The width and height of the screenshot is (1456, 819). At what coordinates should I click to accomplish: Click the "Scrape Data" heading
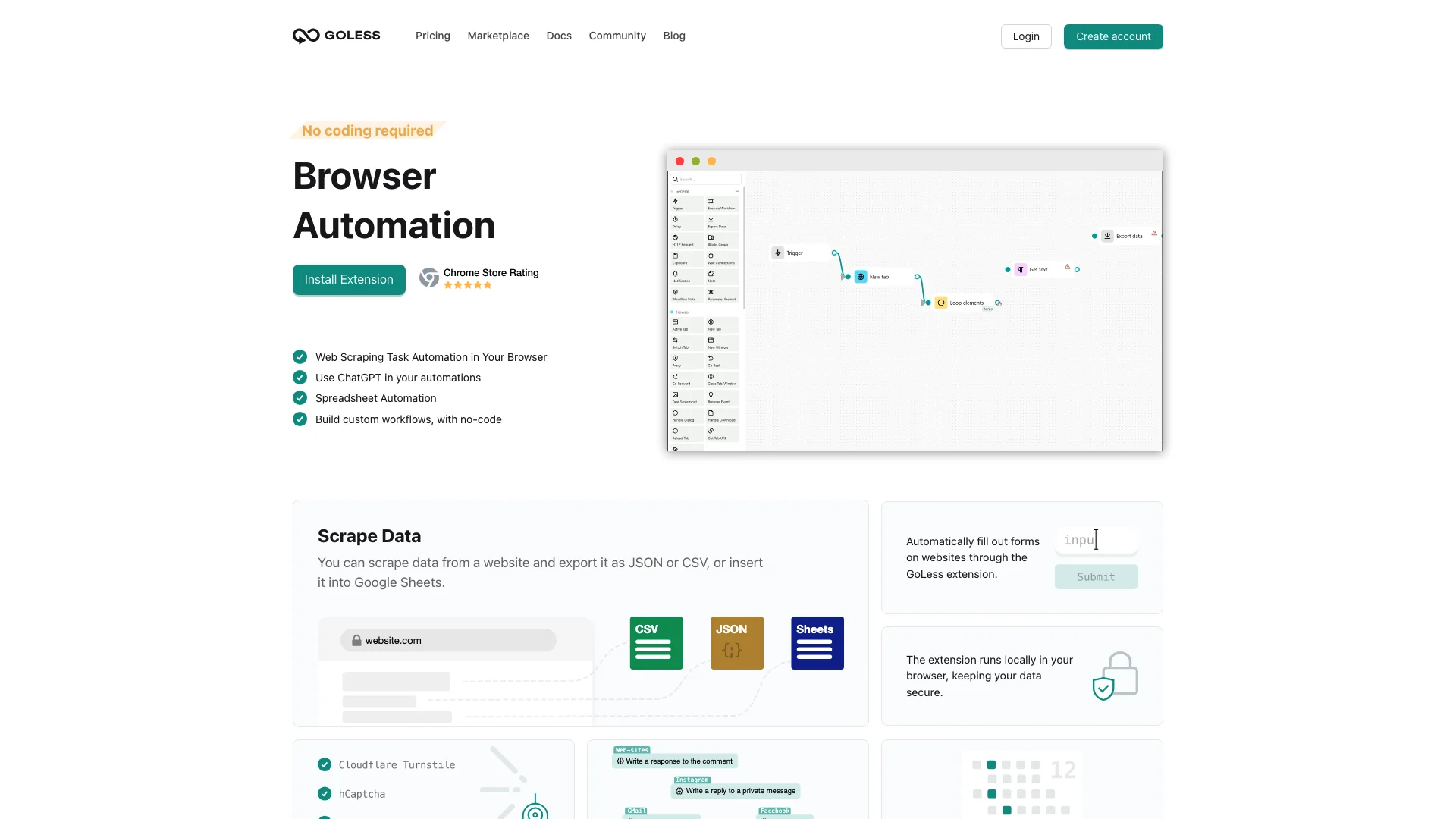pyautogui.click(x=369, y=536)
